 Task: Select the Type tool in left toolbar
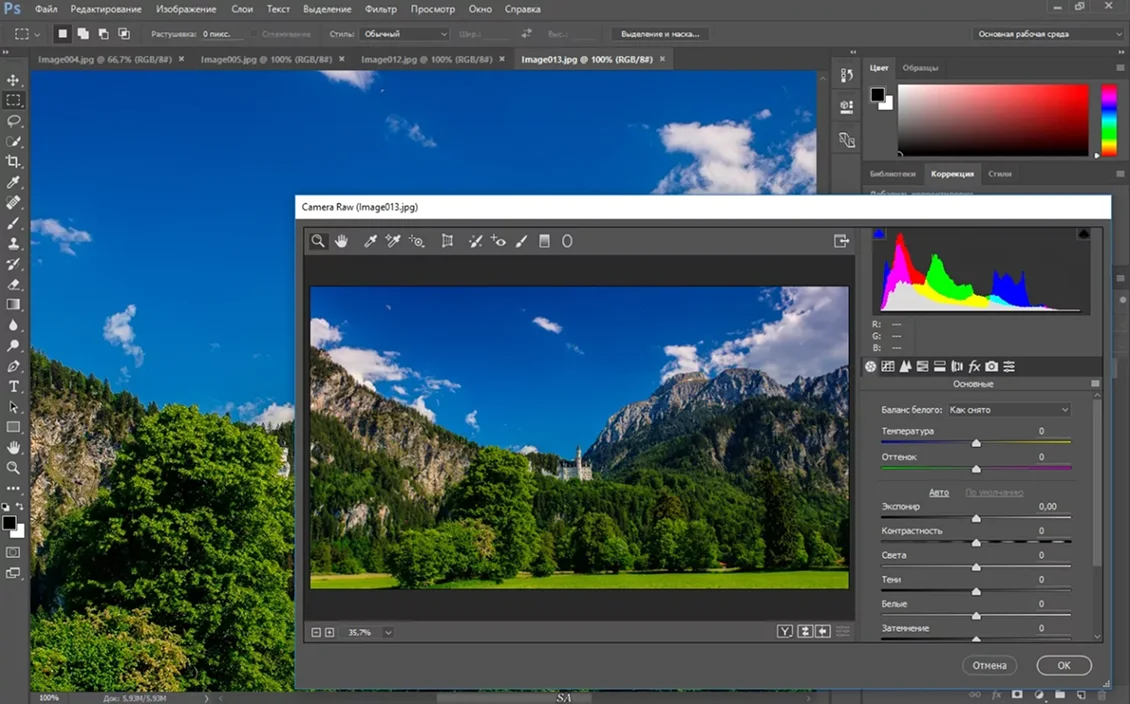point(13,386)
